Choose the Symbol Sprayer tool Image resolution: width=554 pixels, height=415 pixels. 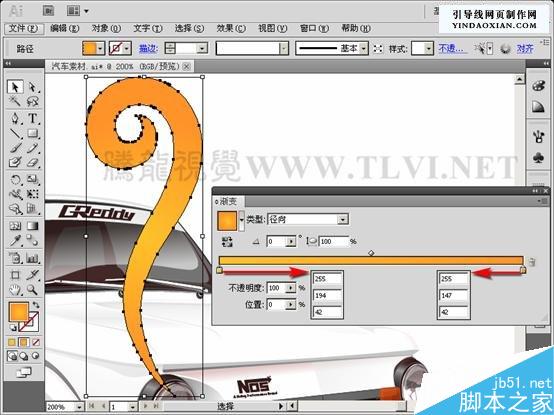point(15,258)
